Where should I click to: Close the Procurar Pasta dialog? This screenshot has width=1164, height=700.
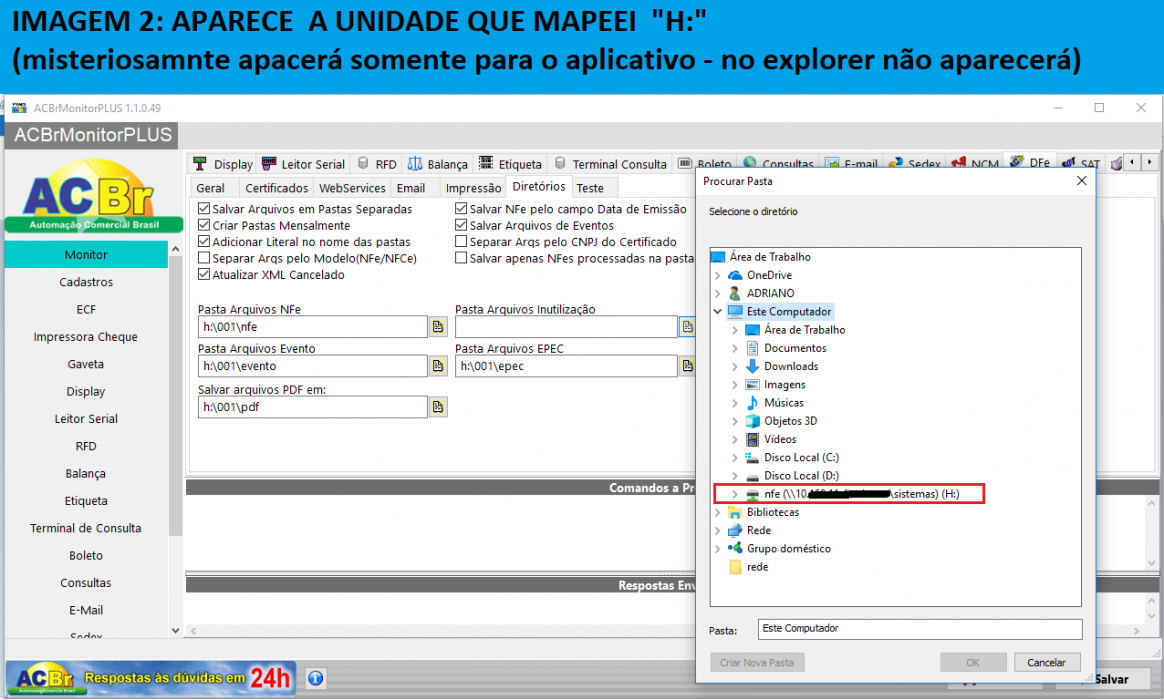point(1082,181)
